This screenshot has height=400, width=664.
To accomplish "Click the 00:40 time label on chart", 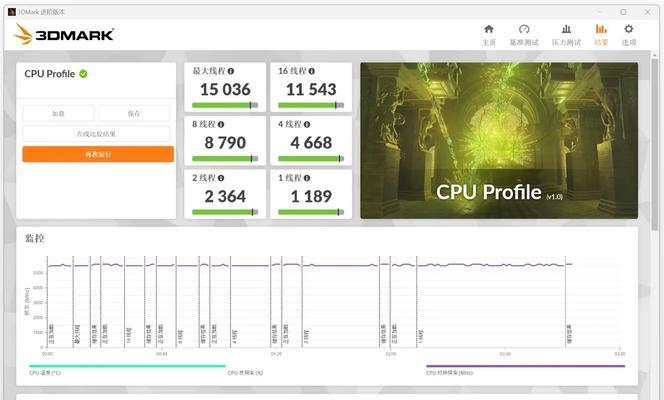I will 162,354.
